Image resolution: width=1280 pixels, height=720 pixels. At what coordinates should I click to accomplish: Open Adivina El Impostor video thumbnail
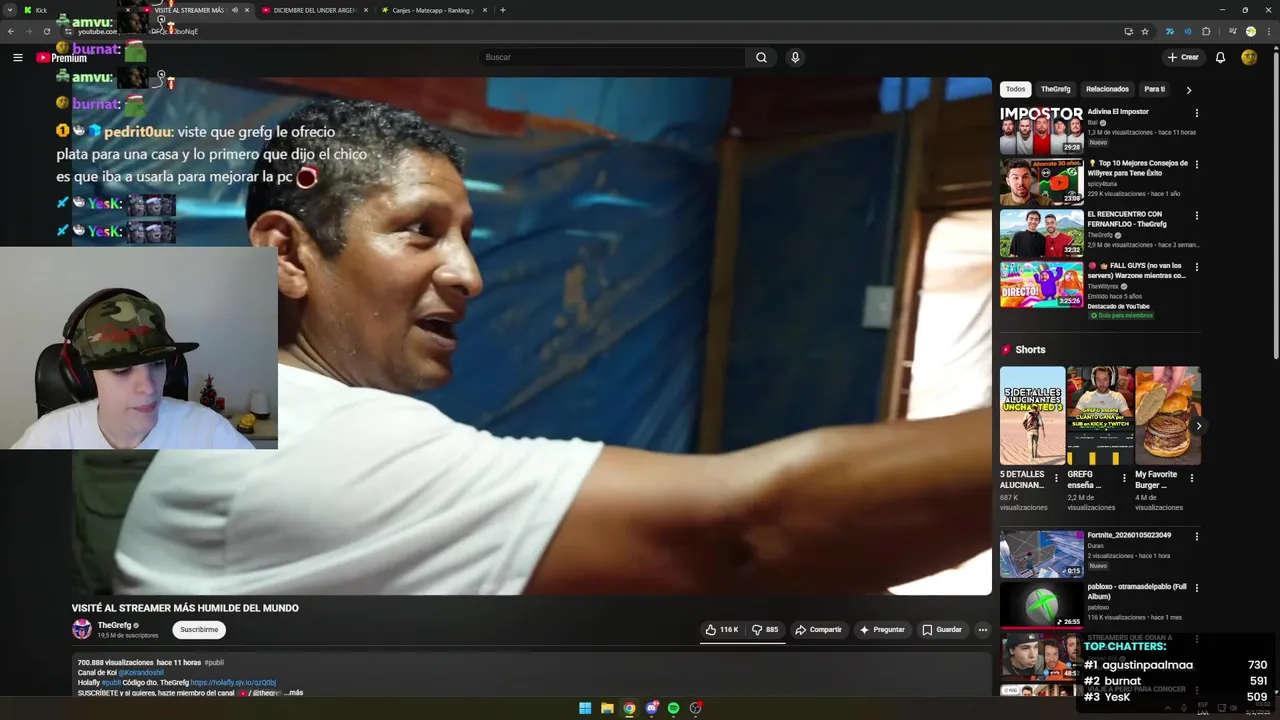(x=1041, y=130)
